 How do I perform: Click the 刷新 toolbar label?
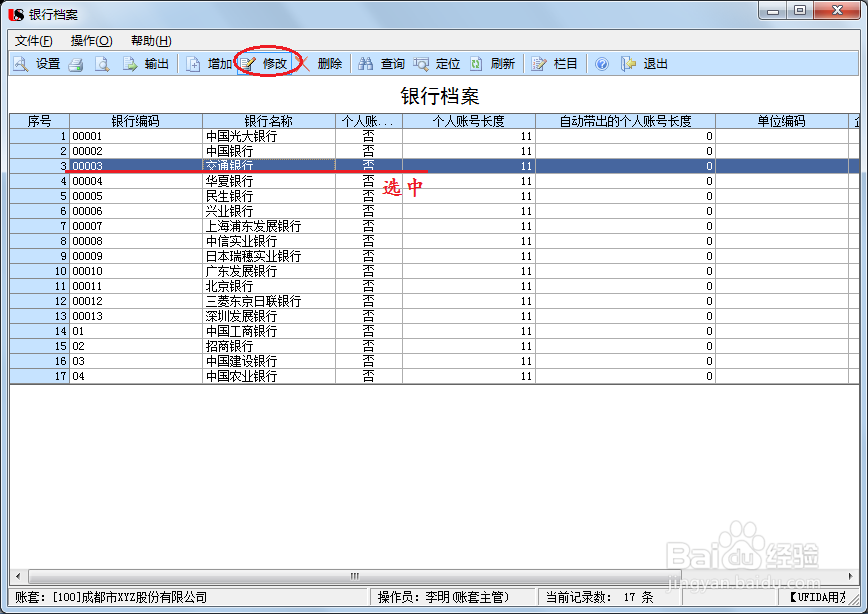click(503, 64)
